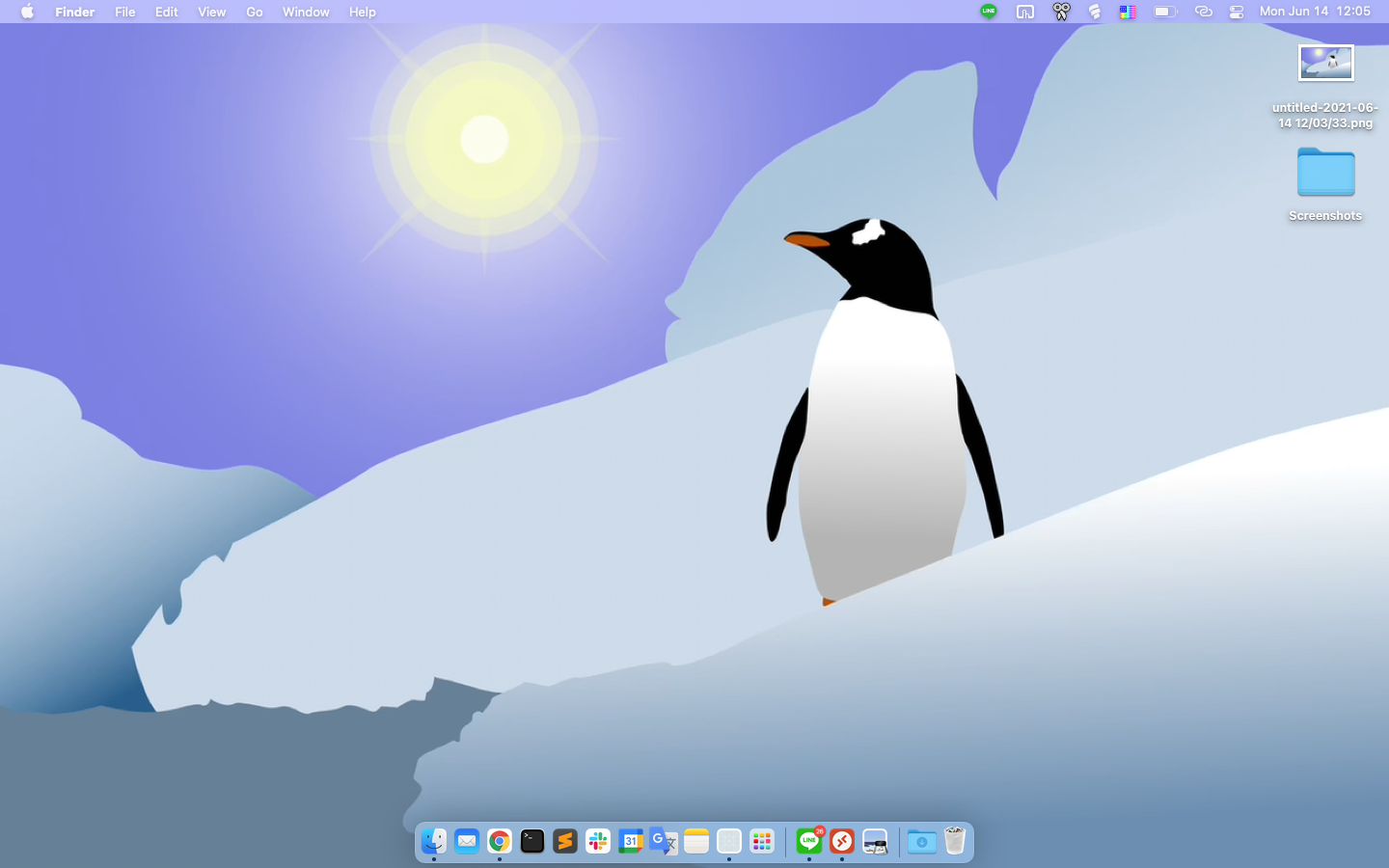Open LINE app with notification badge
1389x868 pixels.
tap(809, 841)
